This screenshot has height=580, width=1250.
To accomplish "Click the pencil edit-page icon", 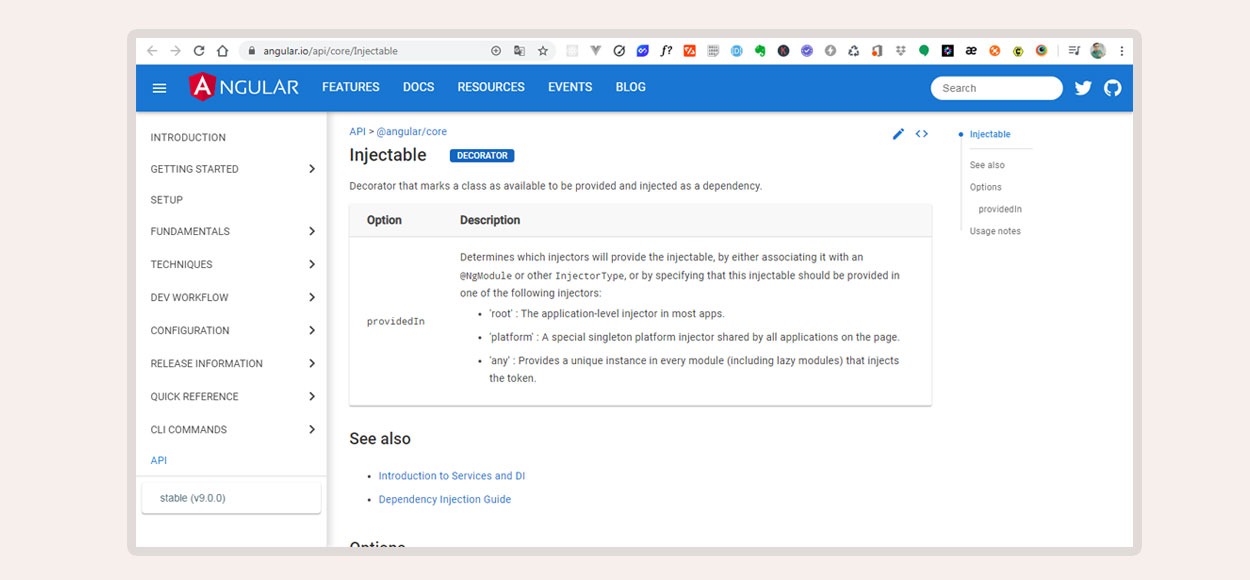I will pos(898,134).
